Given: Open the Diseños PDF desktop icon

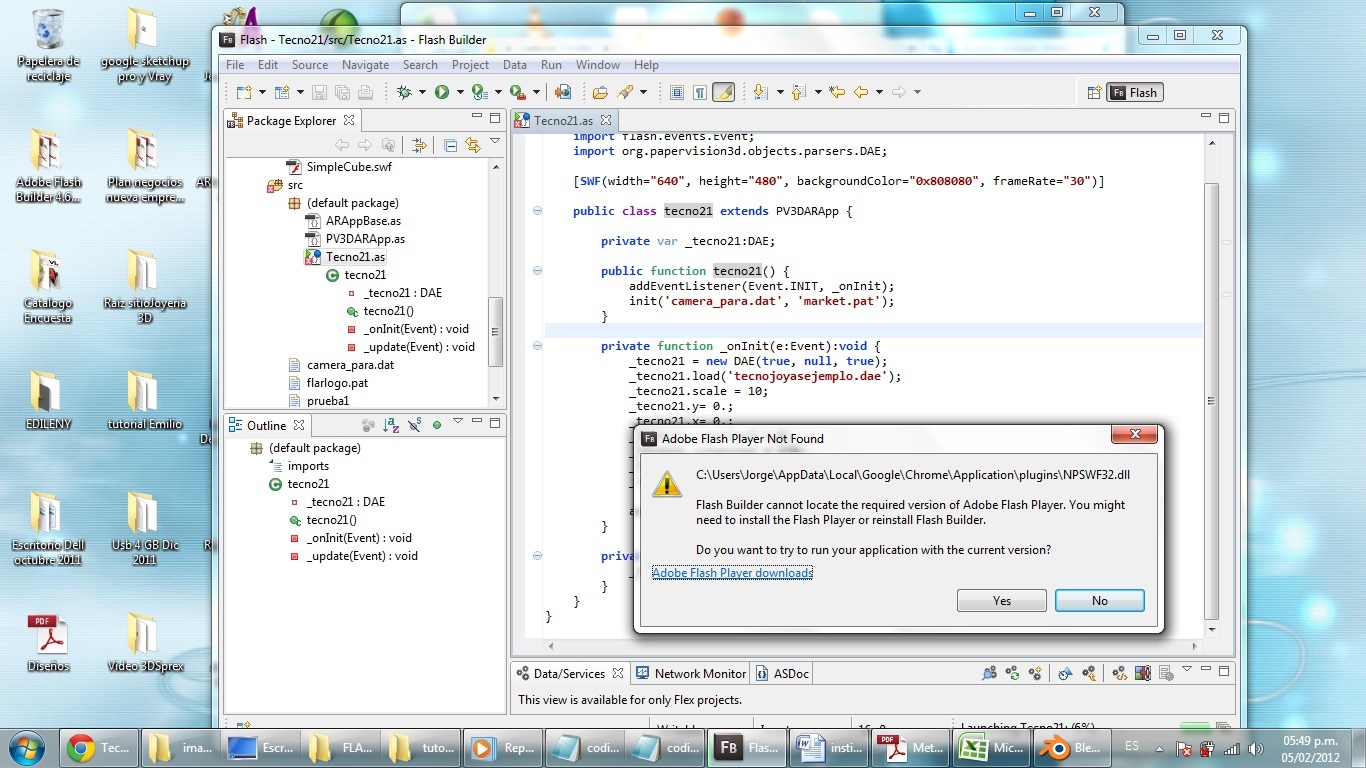Looking at the screenshot, I should pyautogui.click(x=48, y=644).
